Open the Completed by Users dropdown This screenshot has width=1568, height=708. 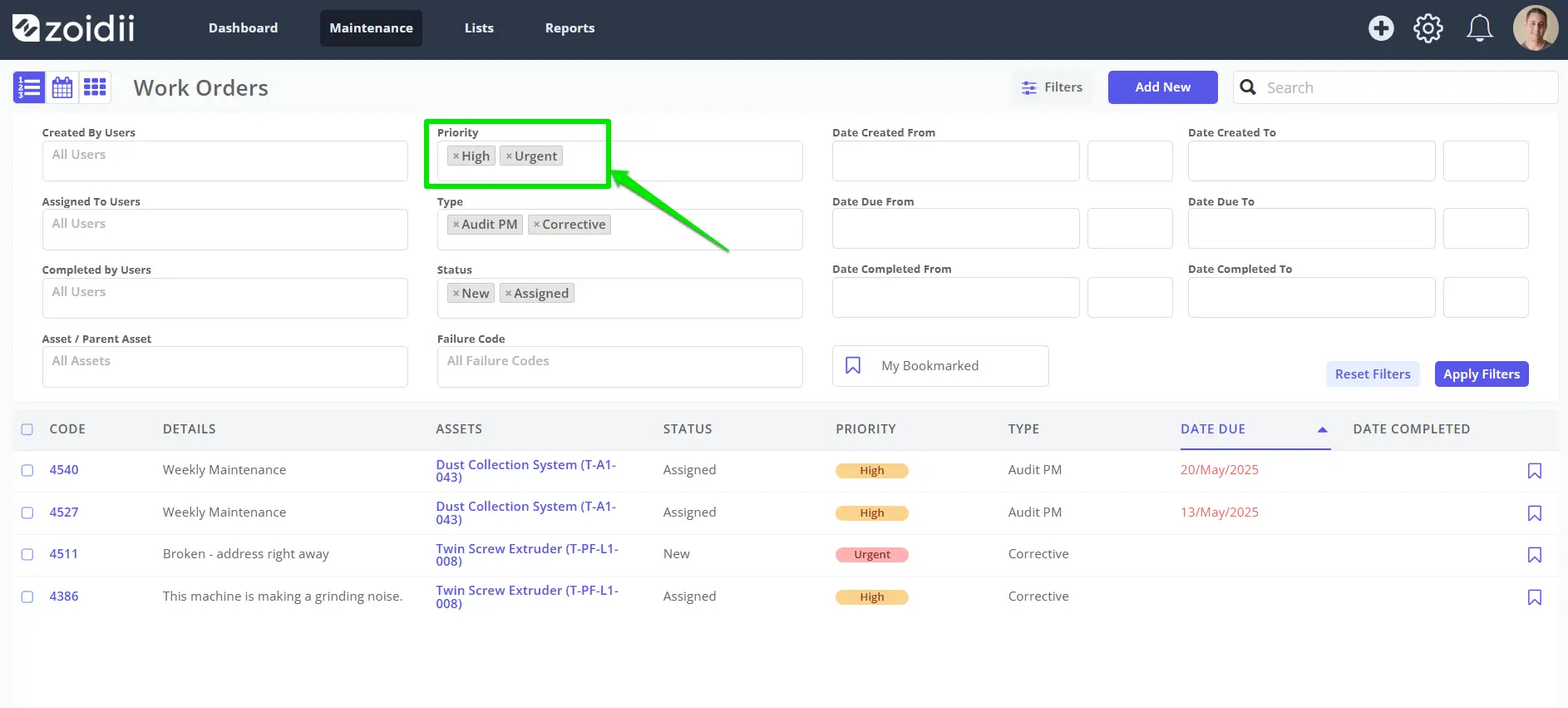225,298
